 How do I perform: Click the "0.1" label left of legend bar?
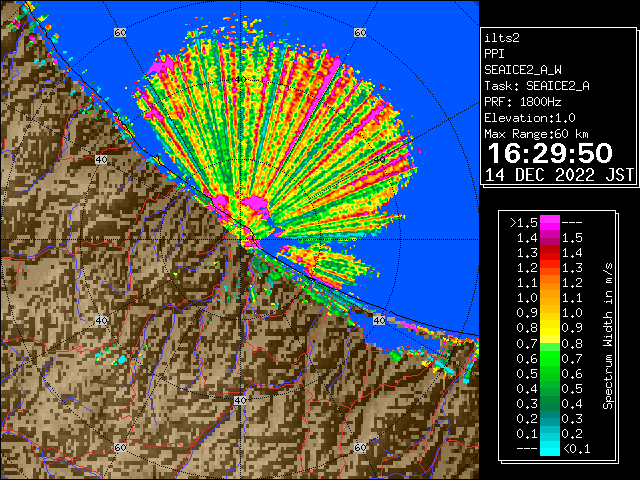pyautogui.click(x=527, y=434)
